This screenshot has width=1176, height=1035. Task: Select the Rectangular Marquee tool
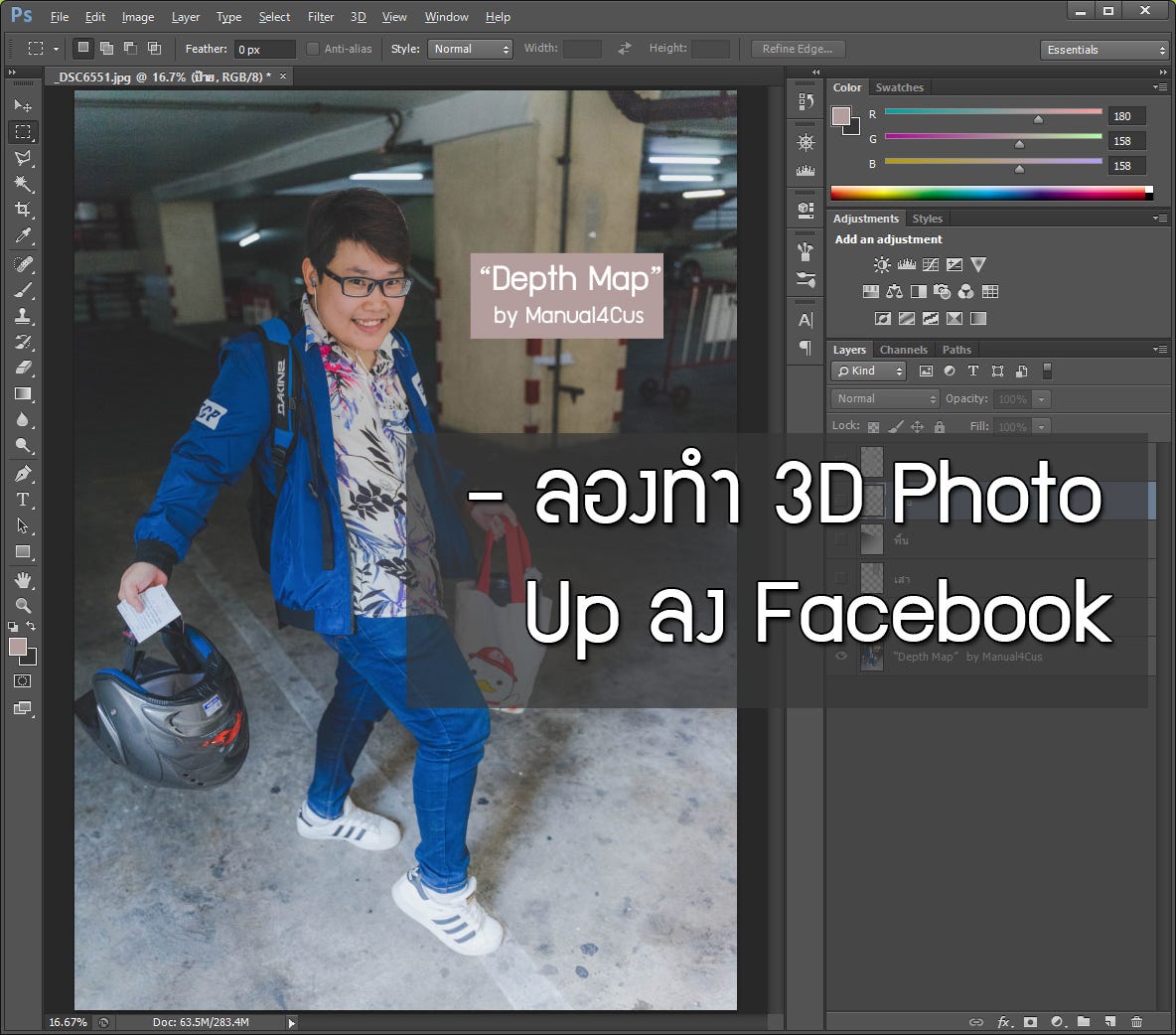coord(23,132)
